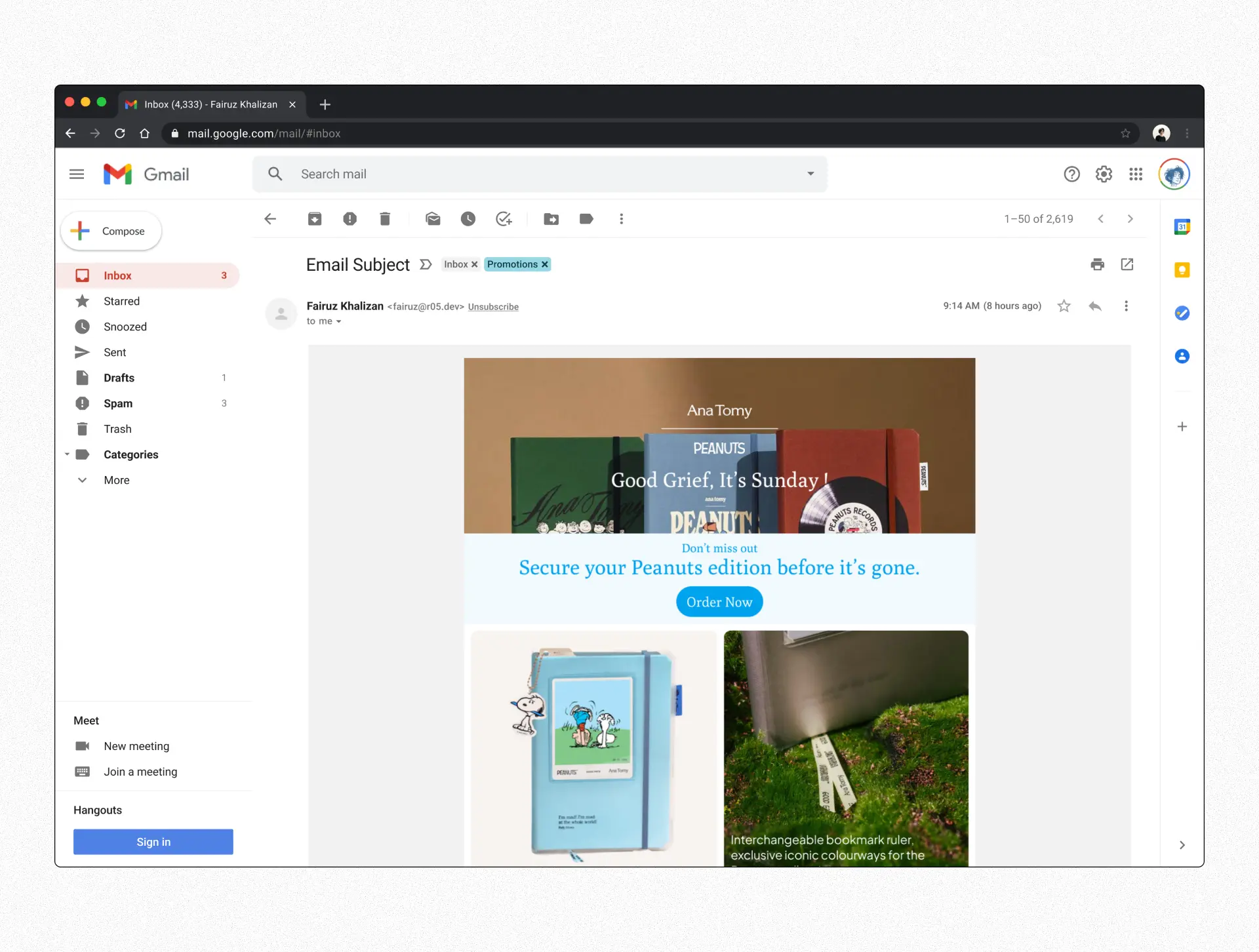Click the browser address bar URL

[264, 134]
